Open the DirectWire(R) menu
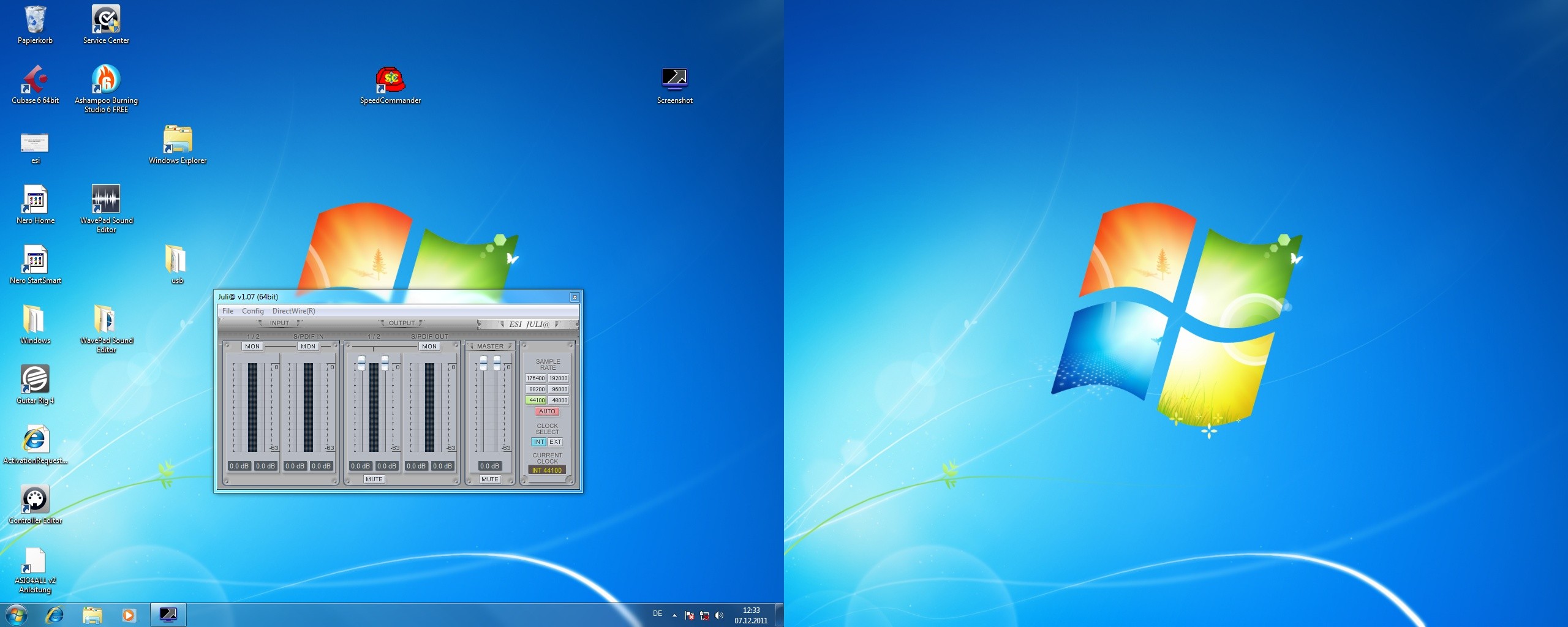The image size is (1568, 627). pos(294,311)
